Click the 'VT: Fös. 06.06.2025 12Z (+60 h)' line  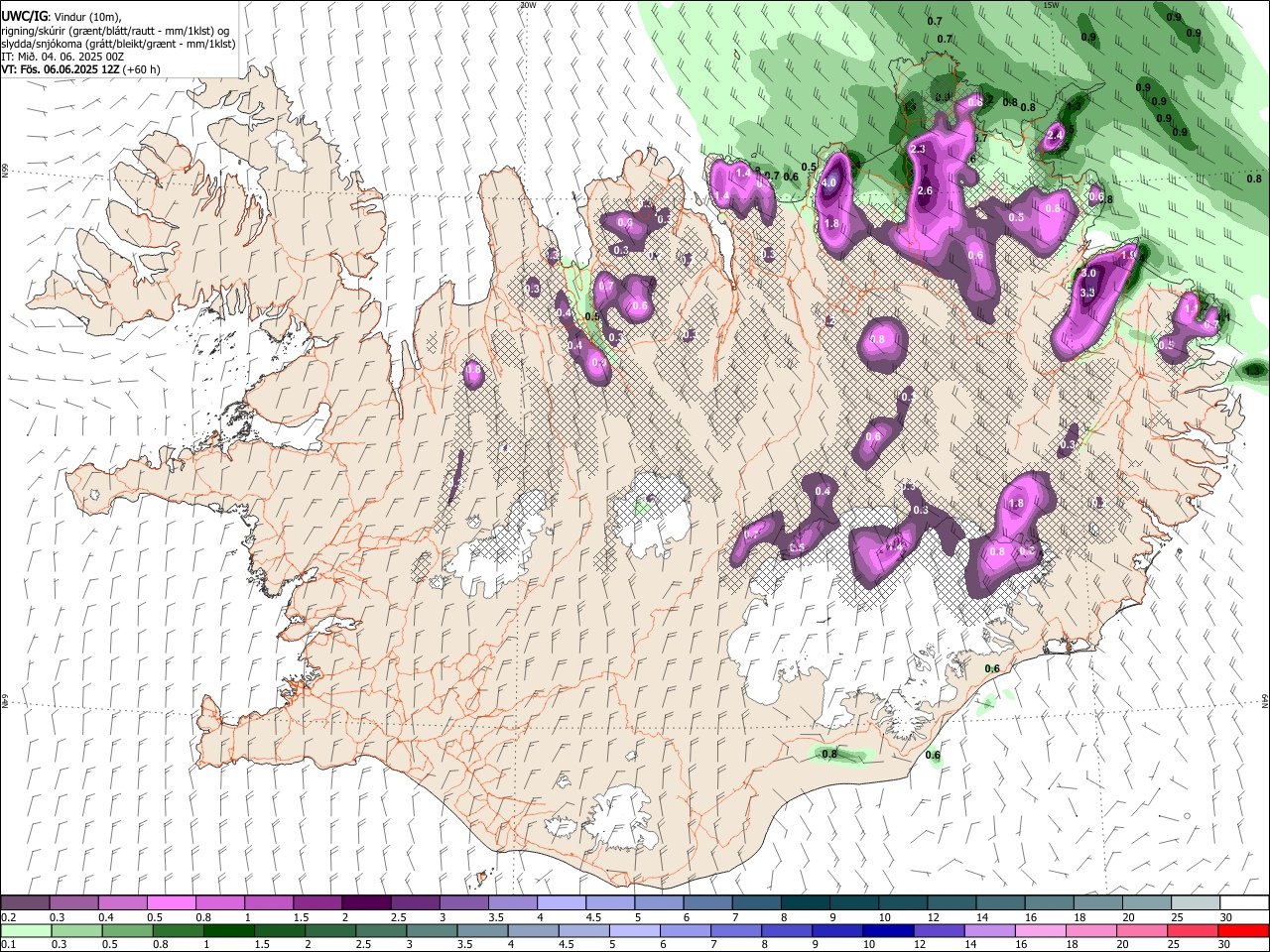click(80, 69)
